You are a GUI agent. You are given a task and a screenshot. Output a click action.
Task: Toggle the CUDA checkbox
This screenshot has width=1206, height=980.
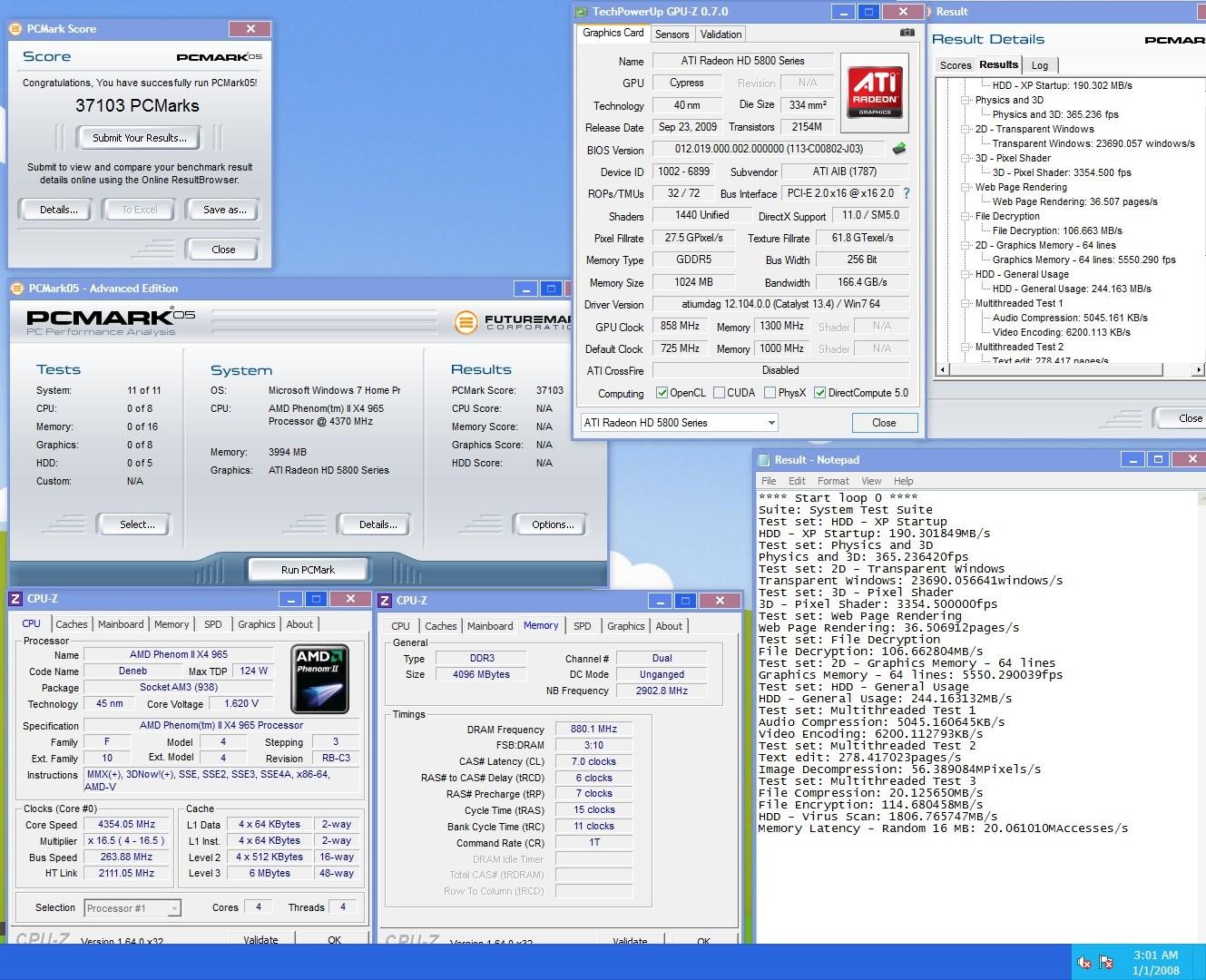[719, 393]
